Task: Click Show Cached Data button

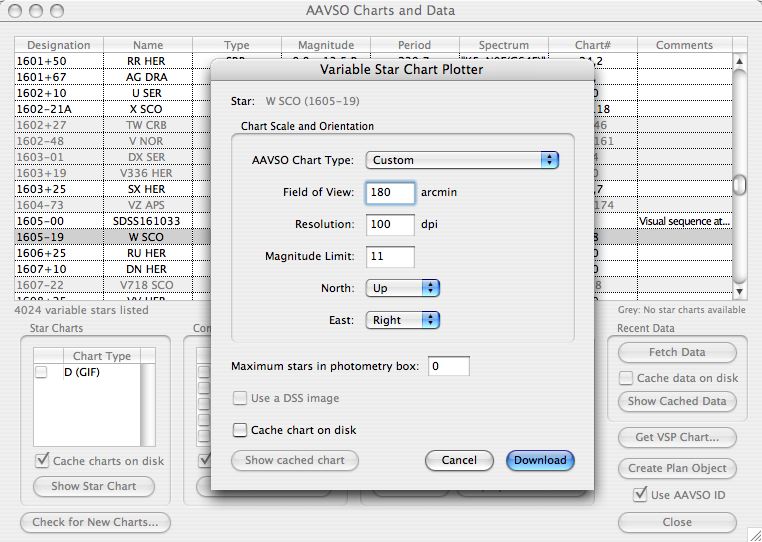Action: click(677, 401)
